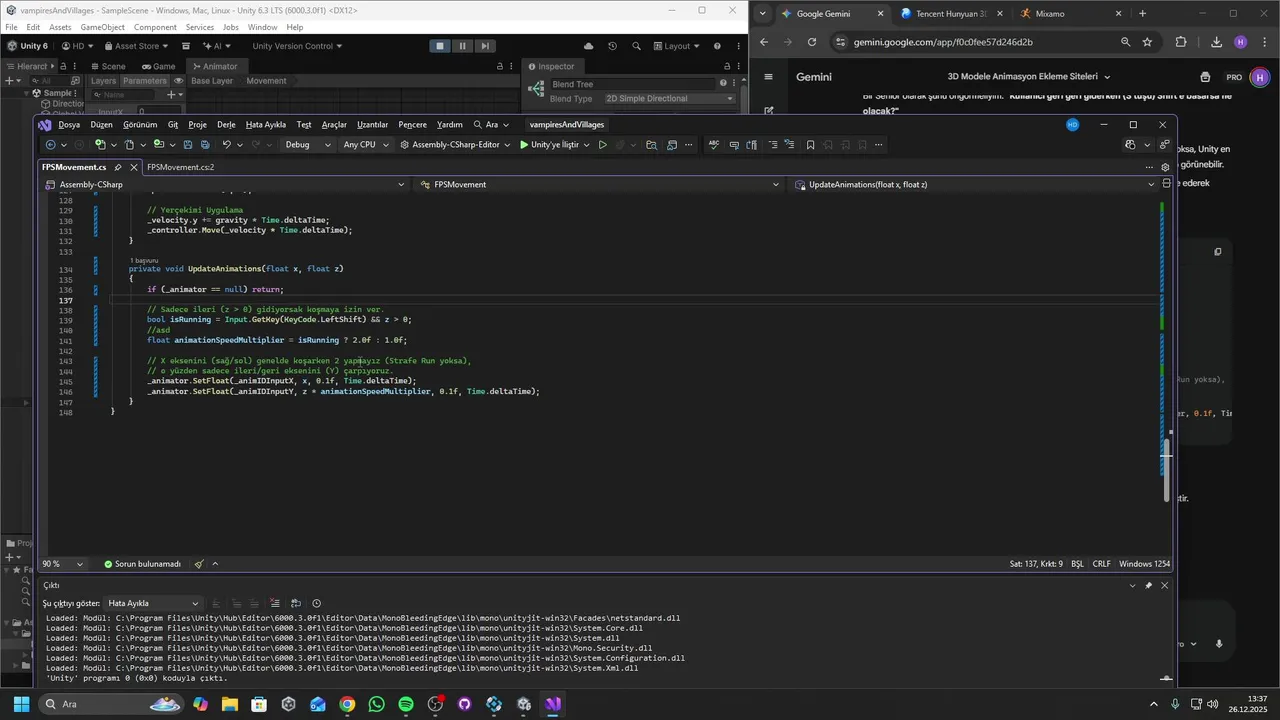Open the GameObject menu in Unity
This screenshot has width=1280, height=720.
[103, 27]
